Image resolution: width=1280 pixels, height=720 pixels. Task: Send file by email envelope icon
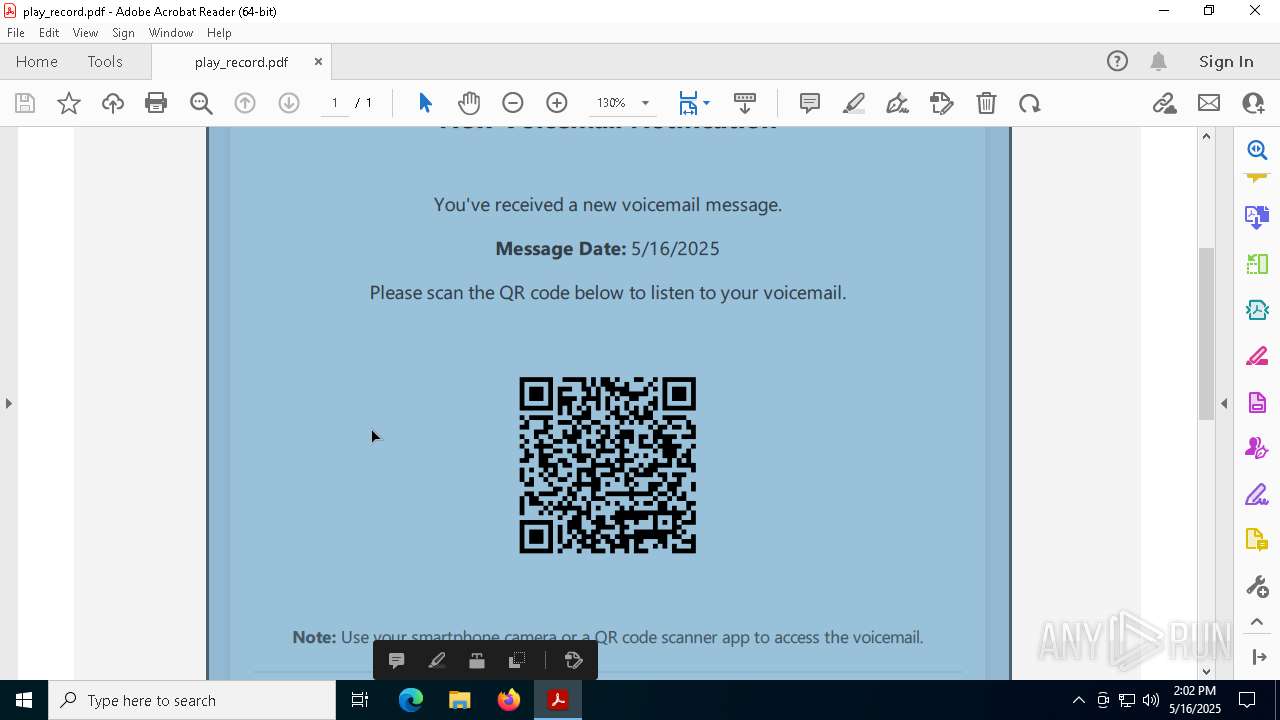(1209, 103)
